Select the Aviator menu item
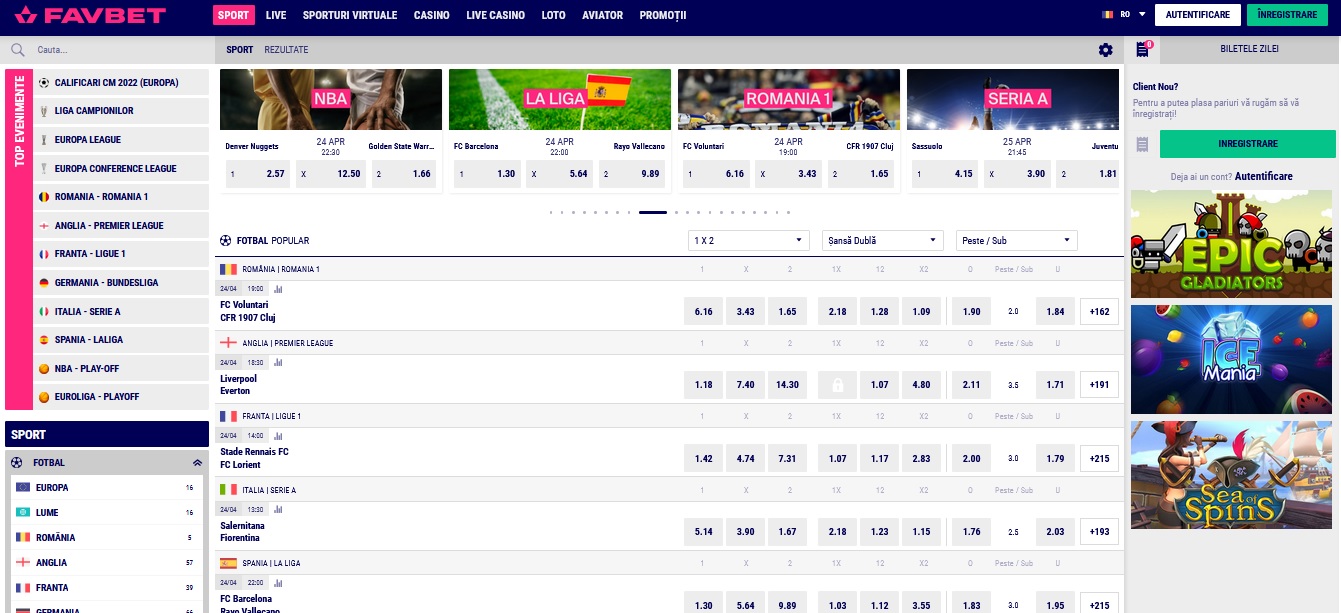Screen dimensions: 1341x613 pos(602,16)
